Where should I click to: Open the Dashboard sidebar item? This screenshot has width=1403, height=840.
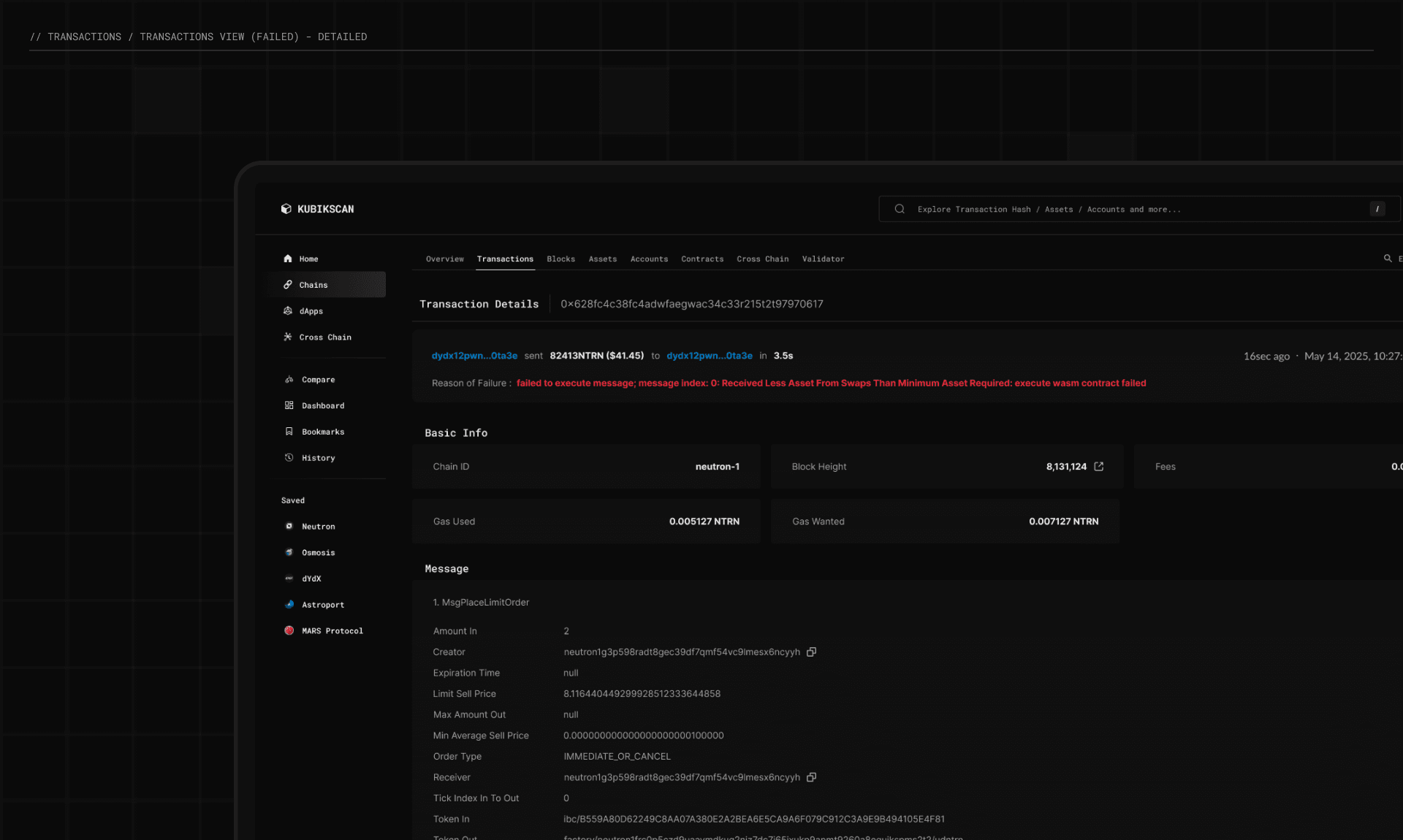tap(322, 406)
